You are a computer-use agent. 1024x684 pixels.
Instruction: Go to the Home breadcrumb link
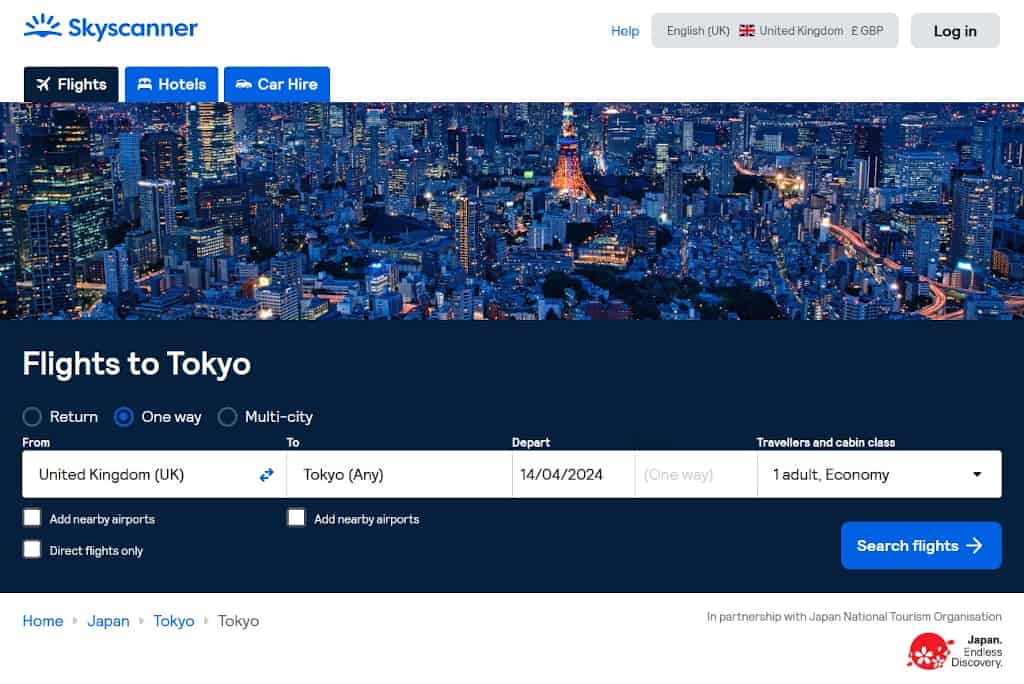pyautogui.click(x=43, y=621)
